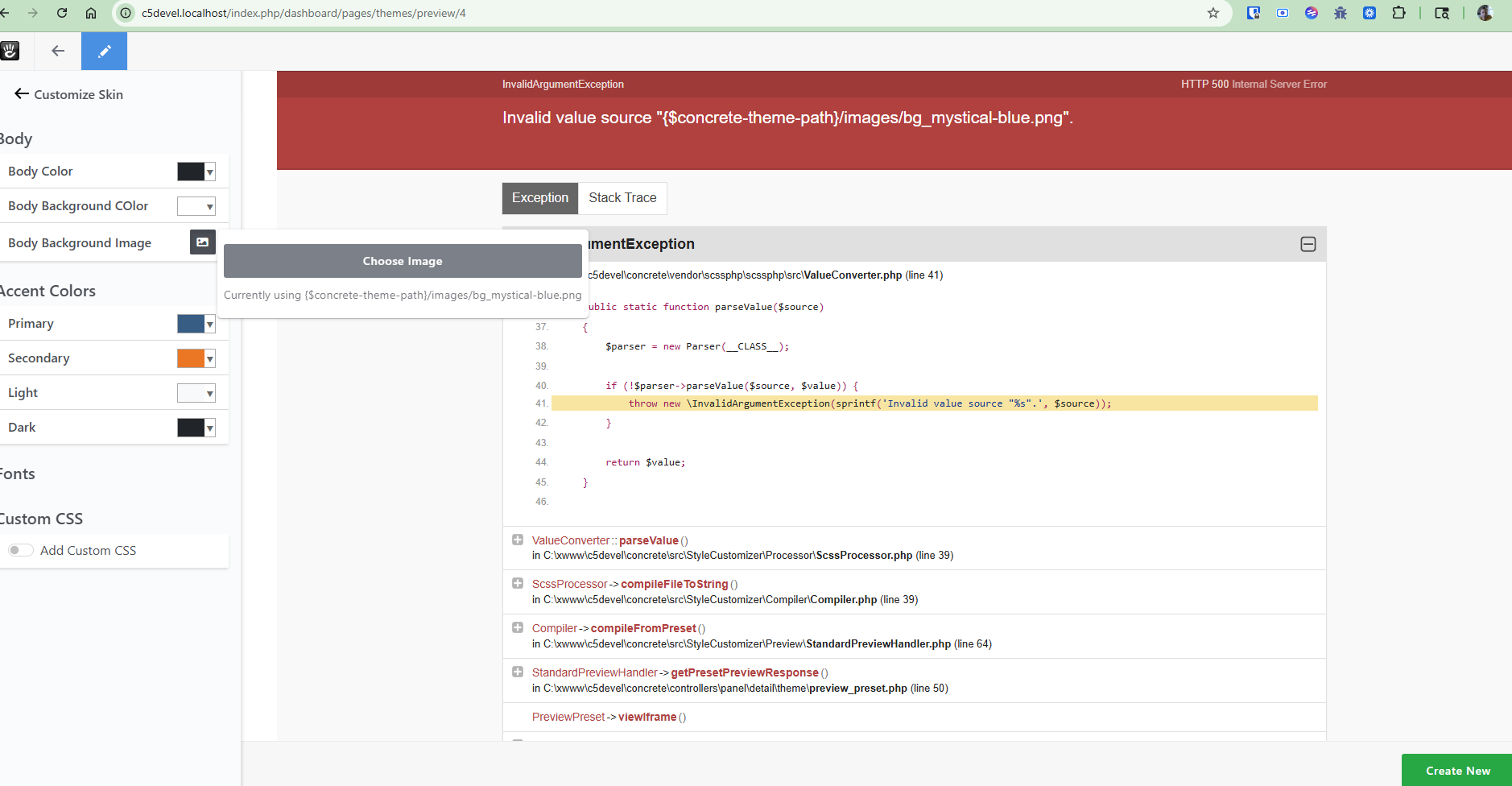Screen dimensions: 1512x786
Task: Click the back arrow in the toolbar
Action: pos(58,52)
